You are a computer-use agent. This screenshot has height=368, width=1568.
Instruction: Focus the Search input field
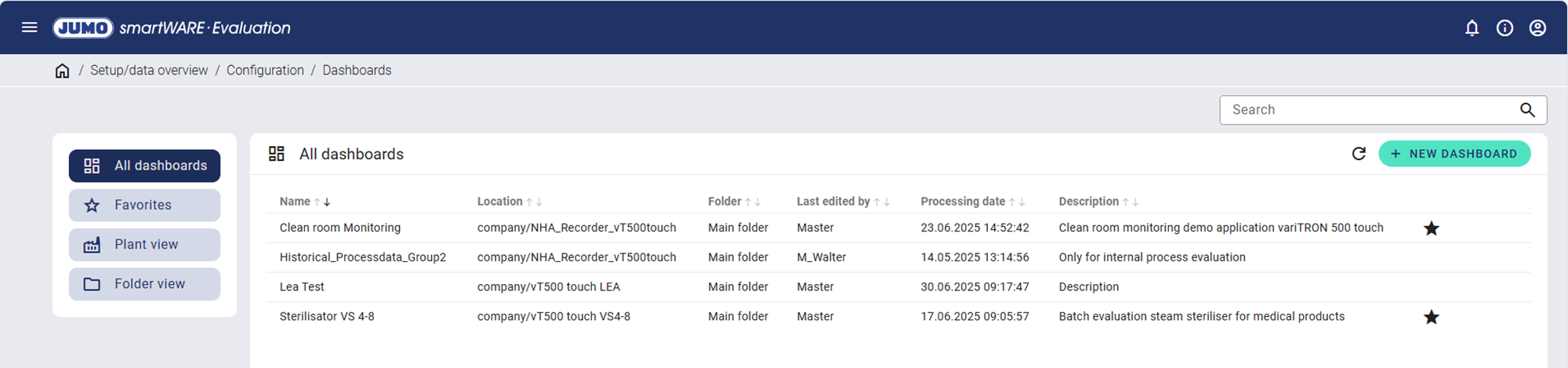(1368, 110)
